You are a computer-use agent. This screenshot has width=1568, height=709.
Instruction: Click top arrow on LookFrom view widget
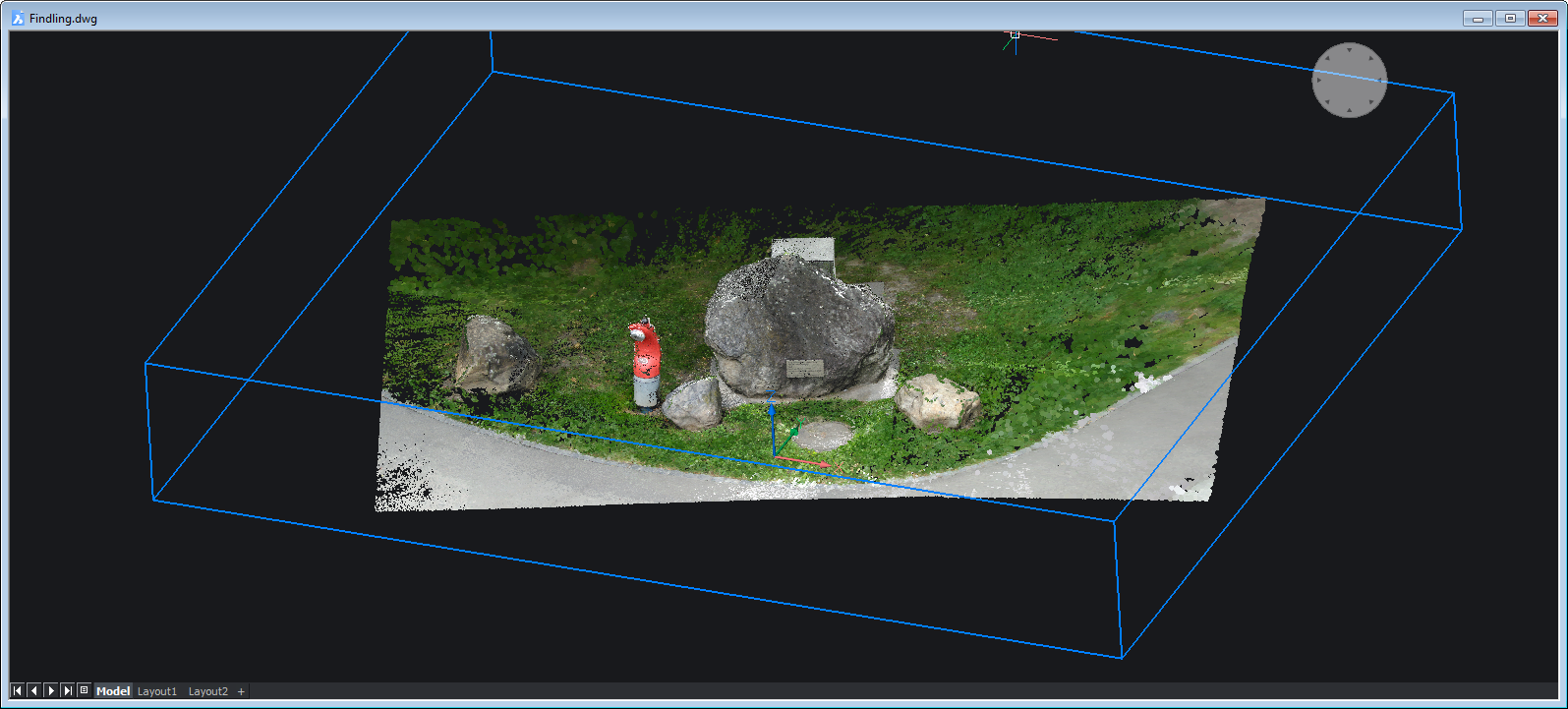pyautogui.click(x=1350, y=49)
